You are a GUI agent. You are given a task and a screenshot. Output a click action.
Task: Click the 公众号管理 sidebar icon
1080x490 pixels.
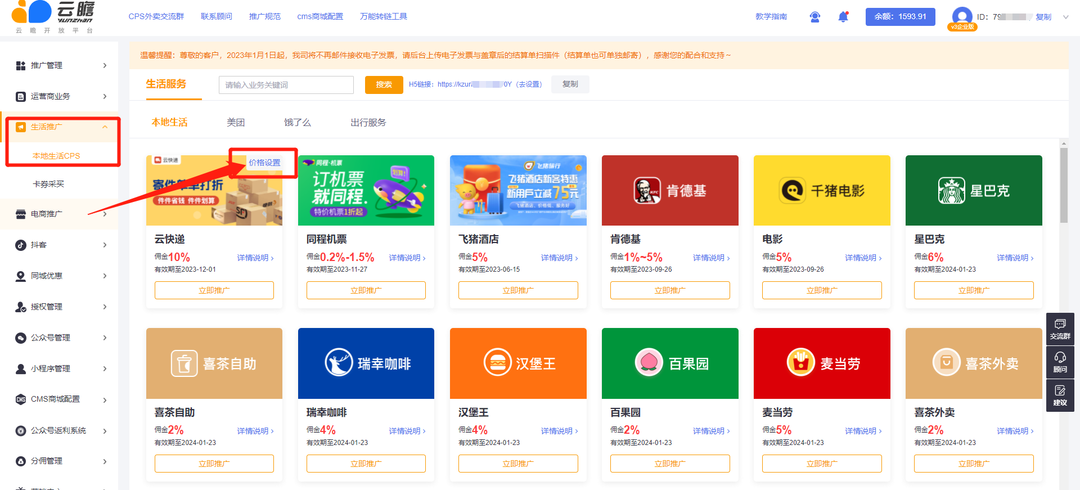point(20,338)
